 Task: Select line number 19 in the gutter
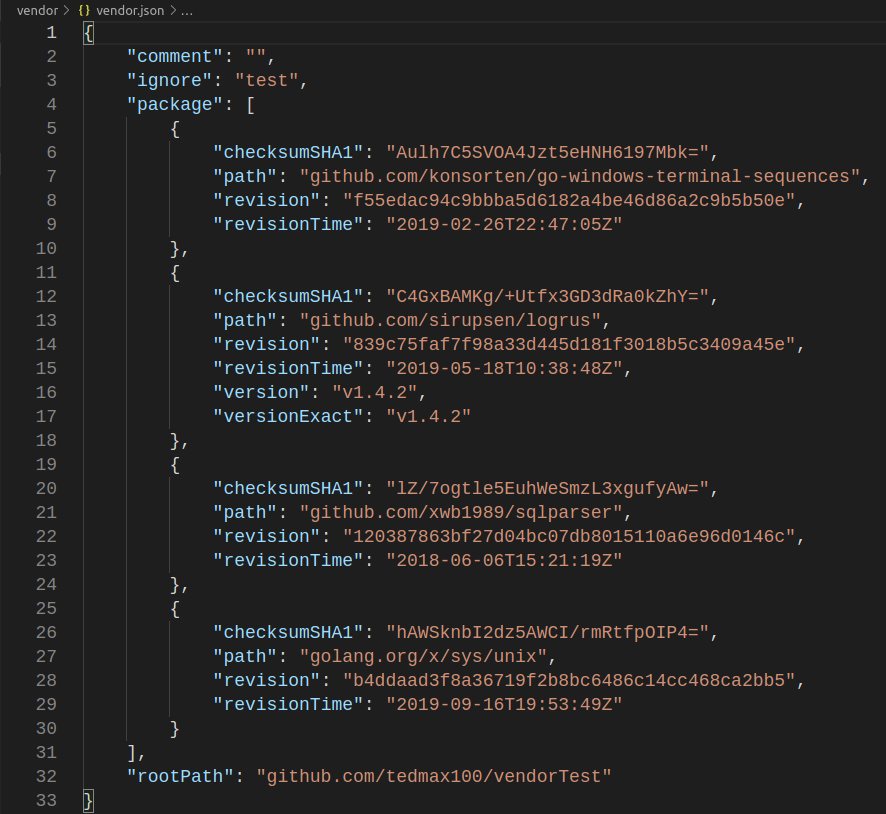(x=46, y=464)
